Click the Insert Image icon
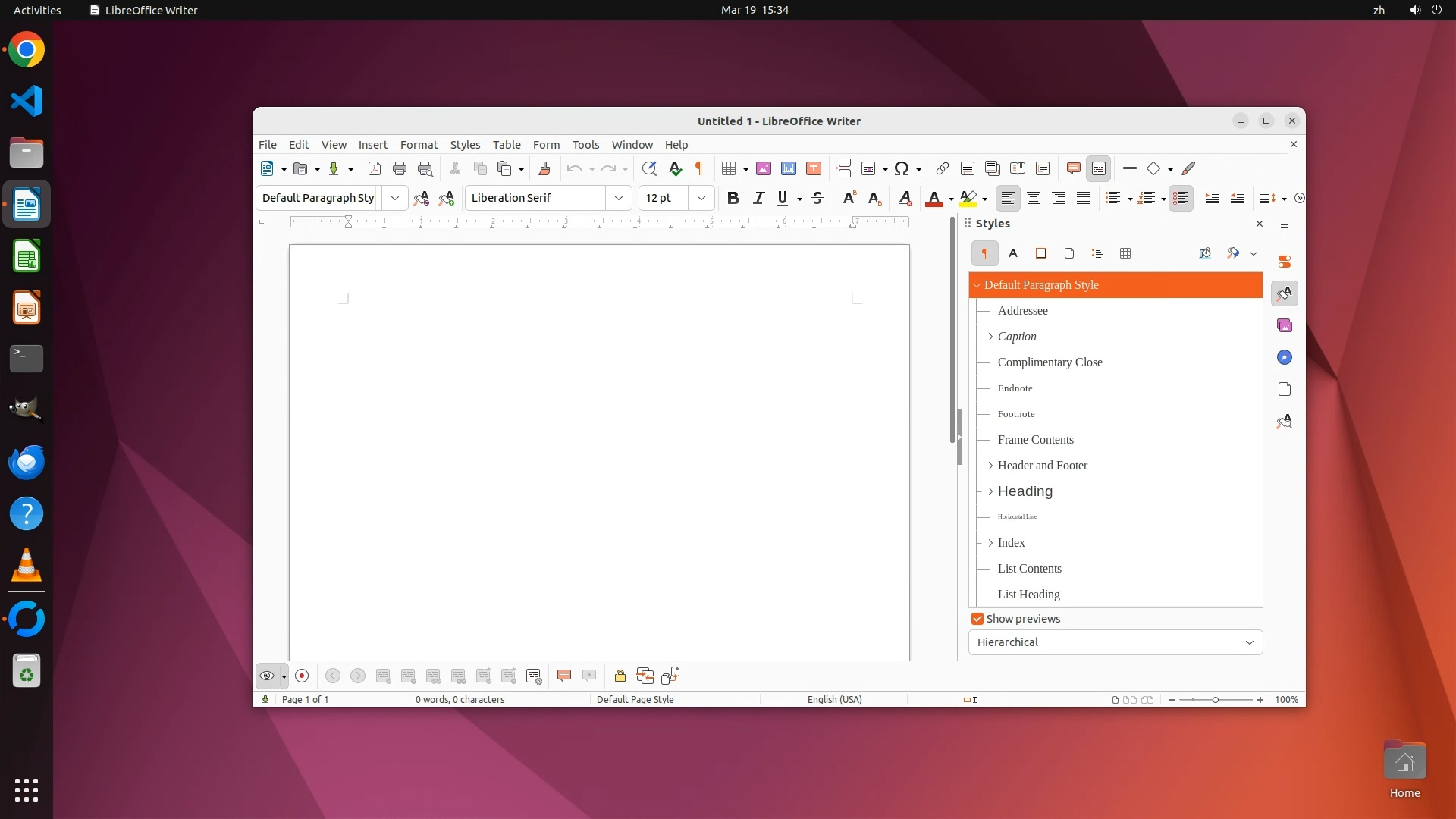Image resolution: width=1456 pixels, height=819 pixels. [764, 168]
